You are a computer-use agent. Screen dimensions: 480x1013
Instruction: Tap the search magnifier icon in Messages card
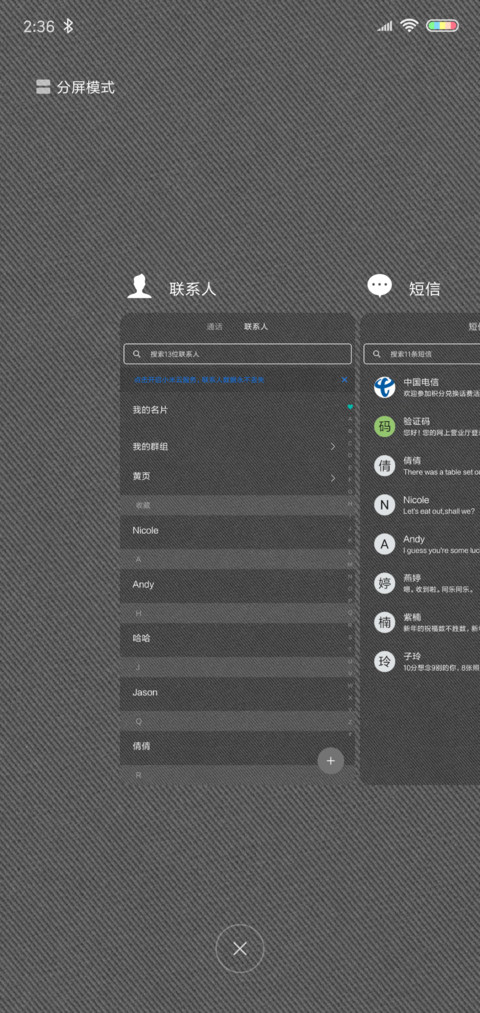click(376, 354)
